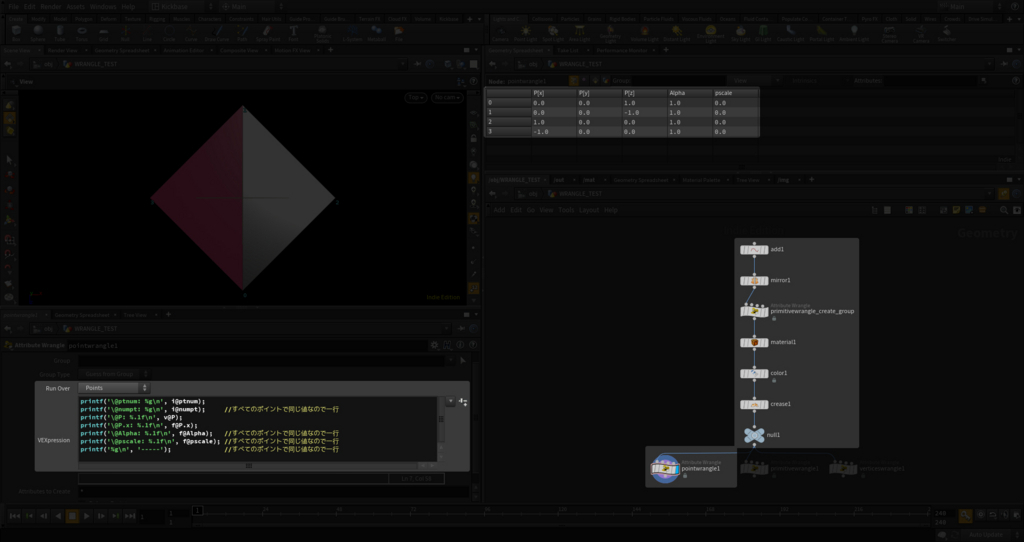Screen dimensions: 1024x542
Task: Click the pscale column header
Action: [735, 93]
